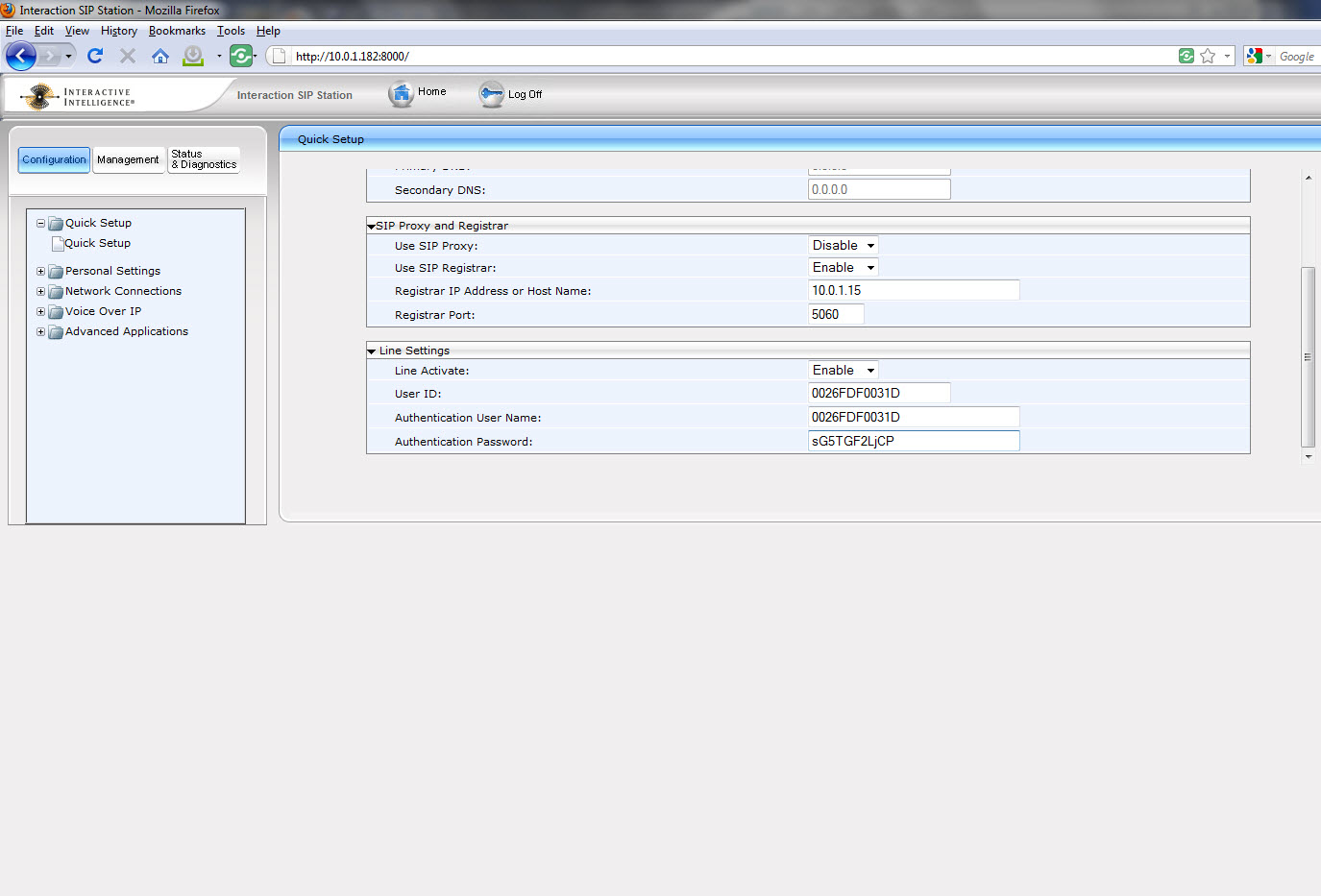The height and width of the screenshot is (896, 1321).
Task: Click the Registrar Port input field
Action: tap(836, 315)
